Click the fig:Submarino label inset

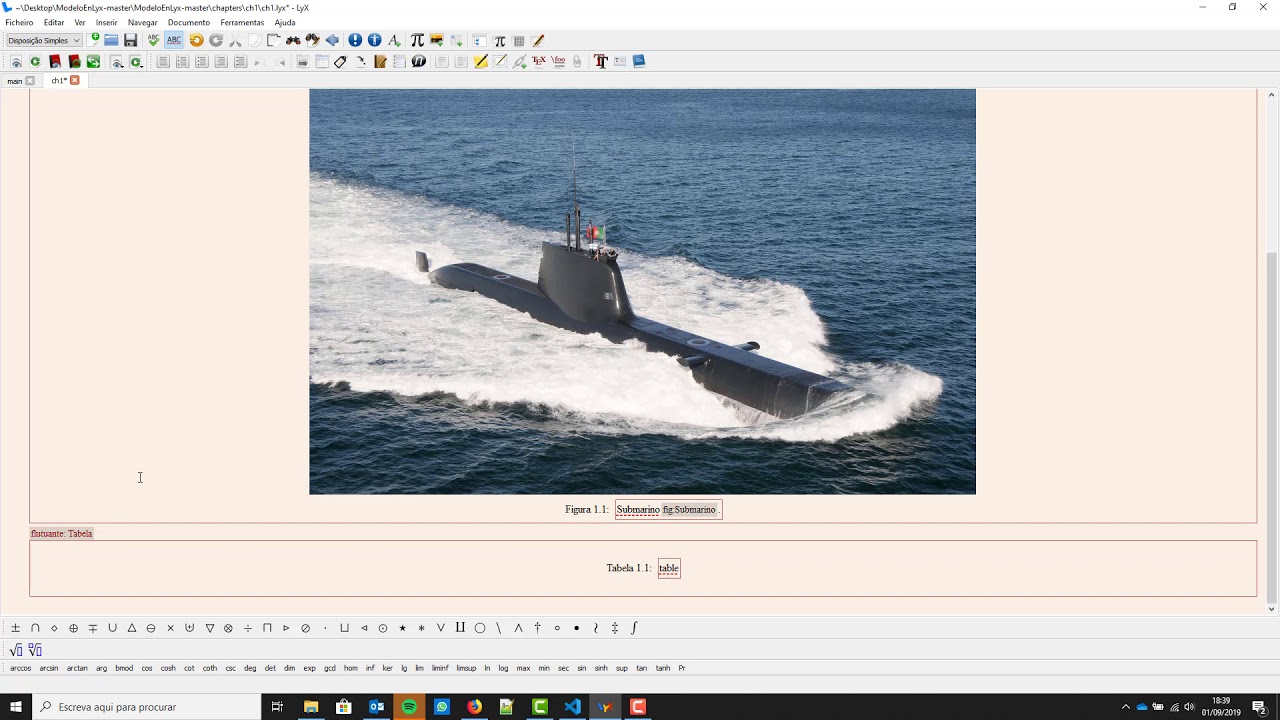coord(689,510)
